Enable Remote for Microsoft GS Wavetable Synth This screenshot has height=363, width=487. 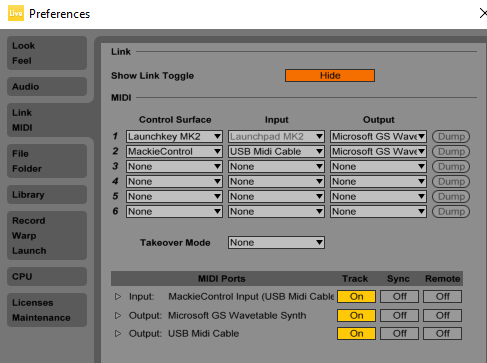pos(442,315)
